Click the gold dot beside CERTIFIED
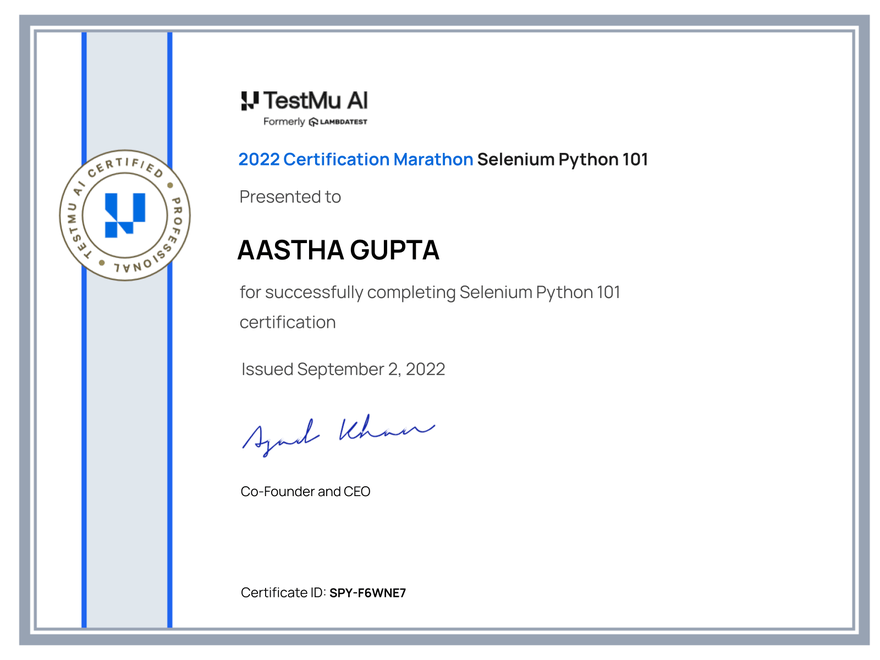Screen dimensions: 880x660 tap(170, 185)
